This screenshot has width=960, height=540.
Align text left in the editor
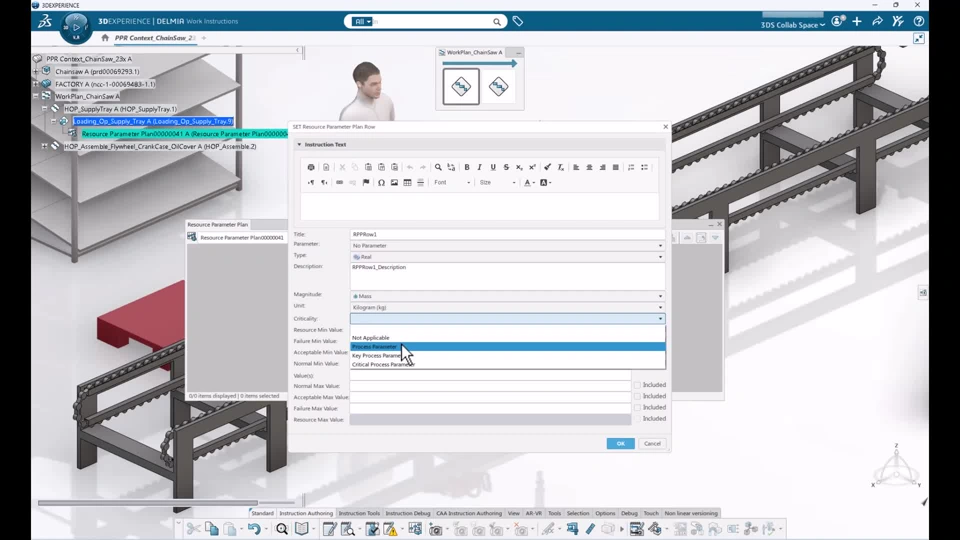[x=576, y=167]
